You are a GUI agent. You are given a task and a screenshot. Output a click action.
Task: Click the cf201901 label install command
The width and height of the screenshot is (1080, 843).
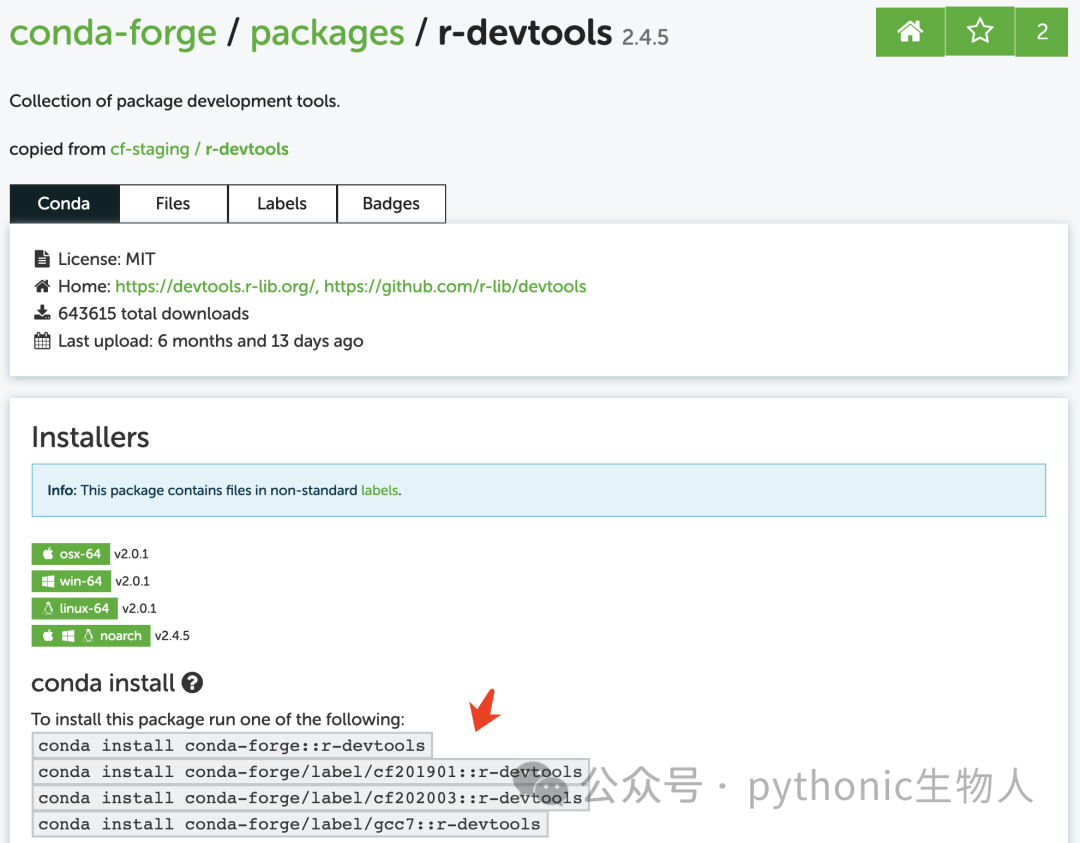pos(311,771)
